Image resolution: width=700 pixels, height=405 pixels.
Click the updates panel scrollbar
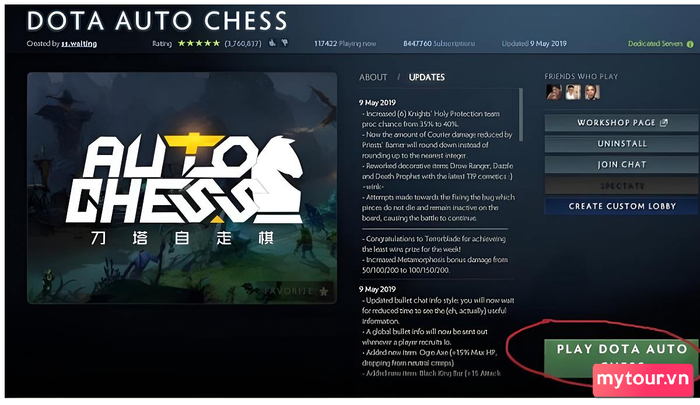(x=520, y=115)
